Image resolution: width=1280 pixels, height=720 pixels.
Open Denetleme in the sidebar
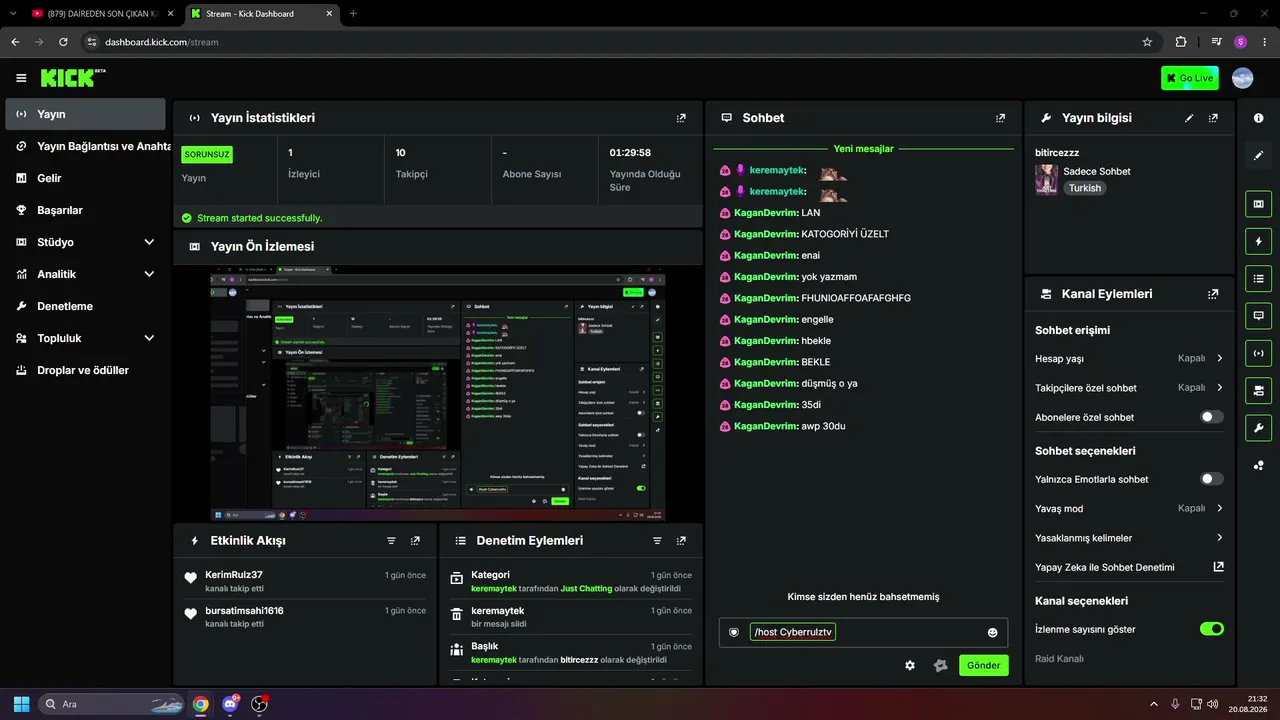(x=85, y=306)
